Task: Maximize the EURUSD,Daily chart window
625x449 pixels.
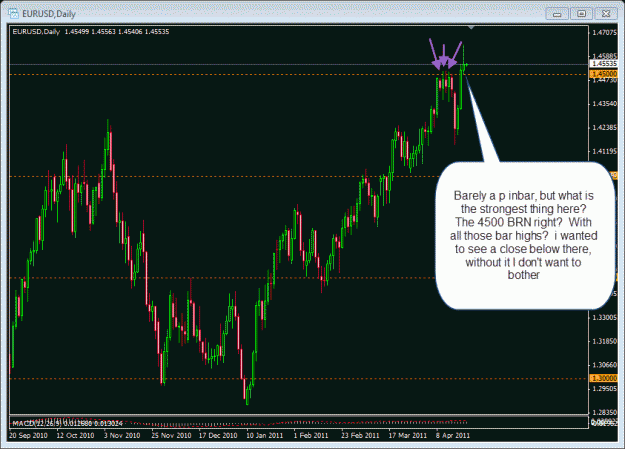Action: coord(582,14)
